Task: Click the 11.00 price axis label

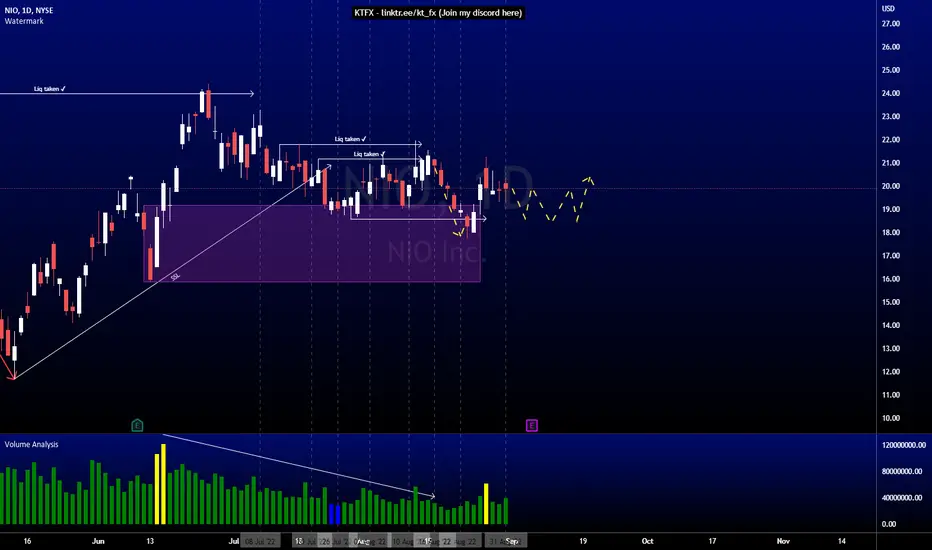Action: click(890, 395)
